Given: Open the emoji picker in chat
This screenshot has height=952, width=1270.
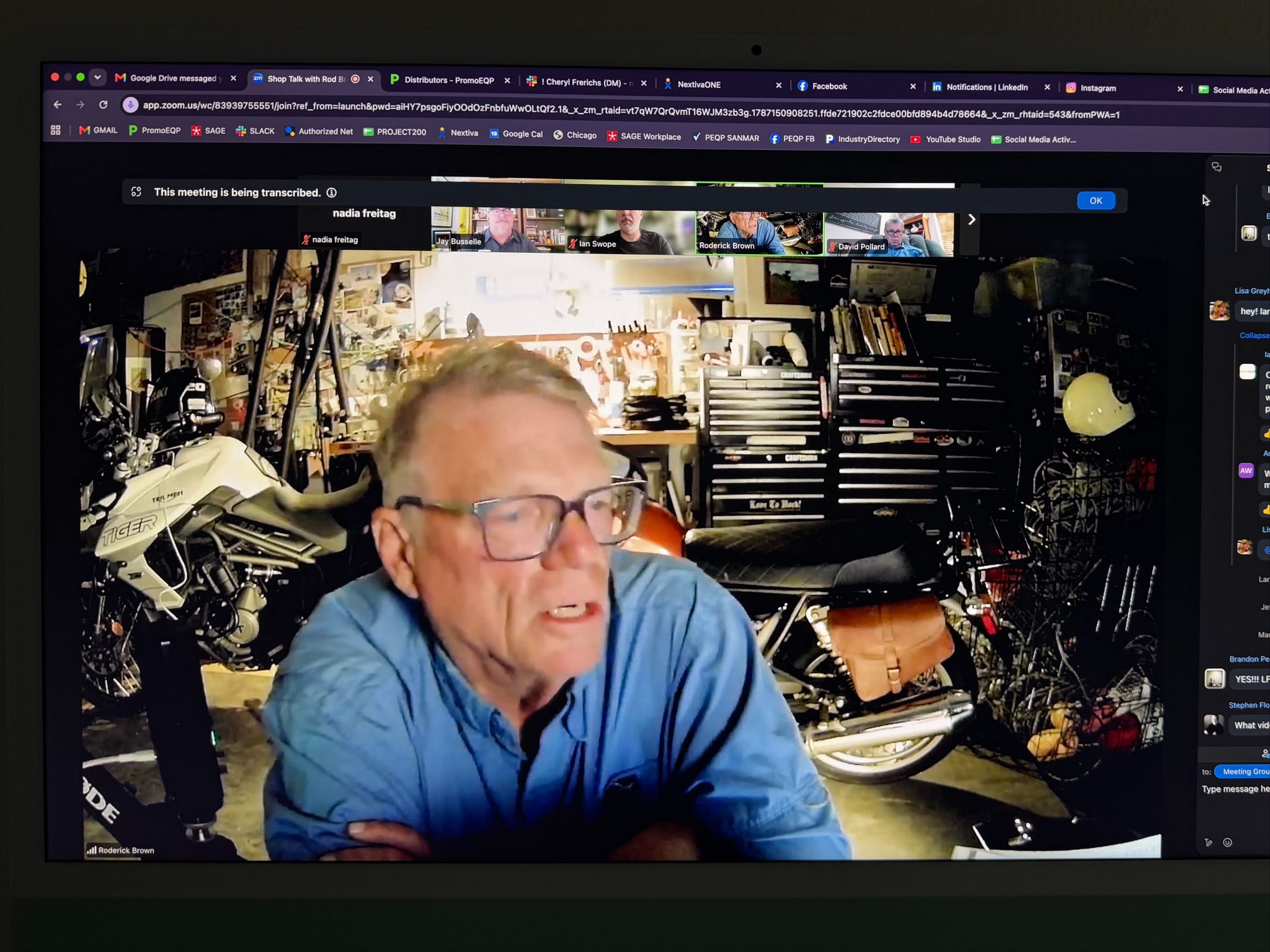Looking at the screenshot, I should 1227,842.
